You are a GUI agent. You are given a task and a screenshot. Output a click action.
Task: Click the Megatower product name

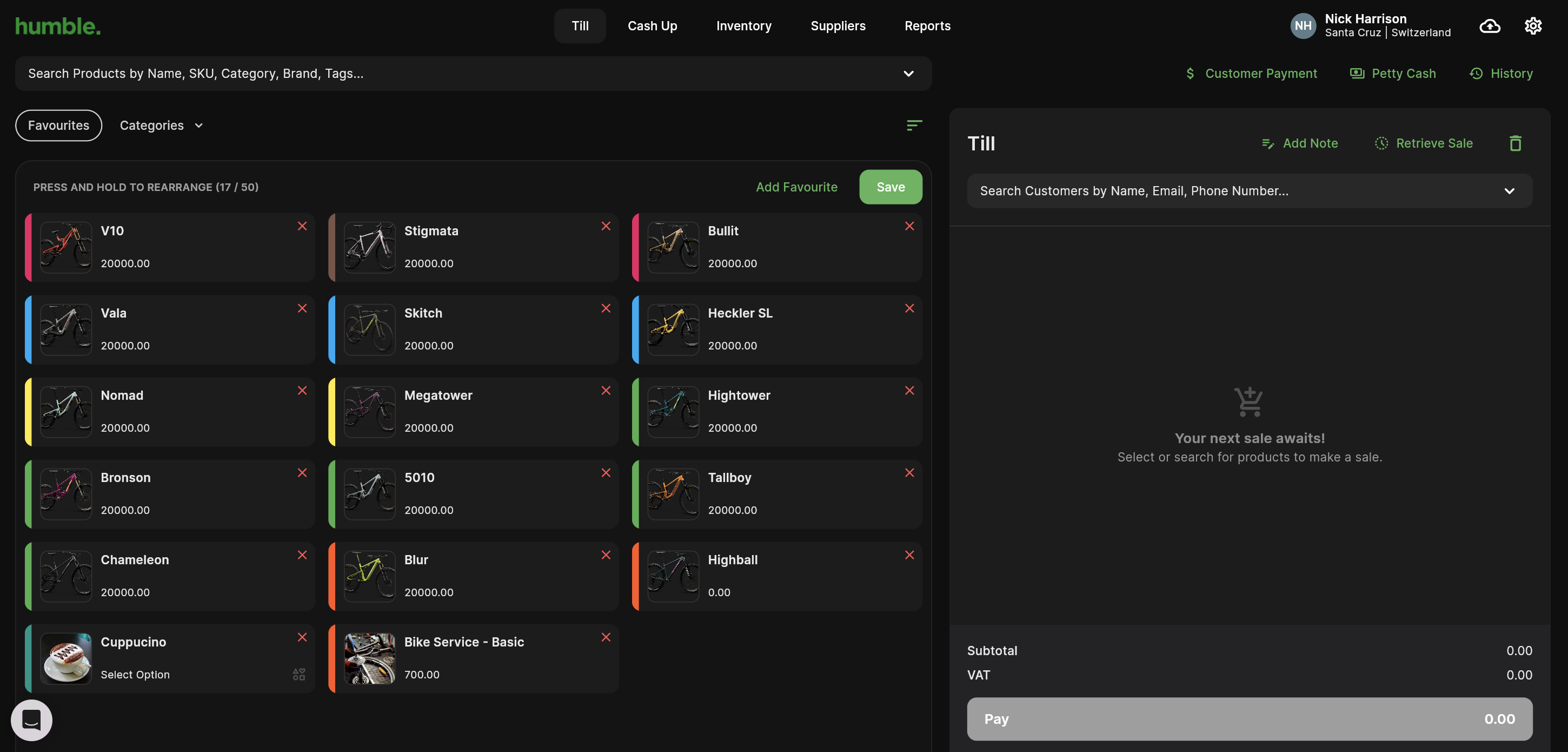[437, 395]
